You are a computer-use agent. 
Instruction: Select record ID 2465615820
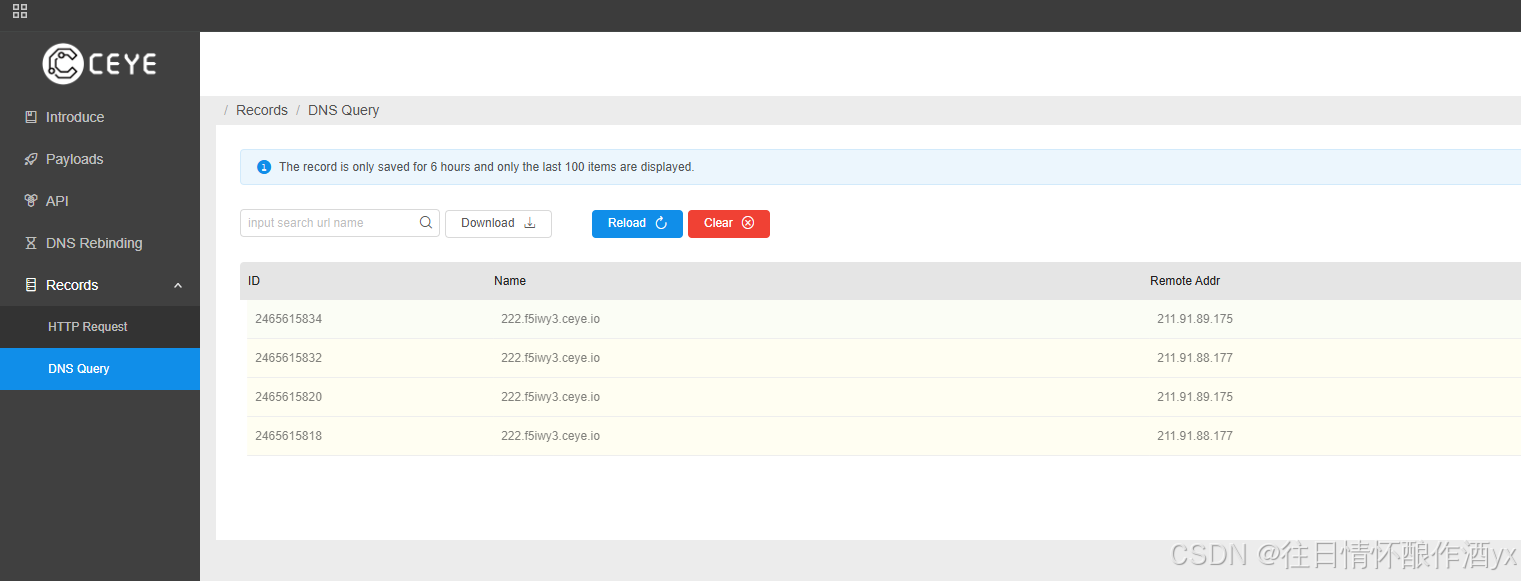(289, 397)
